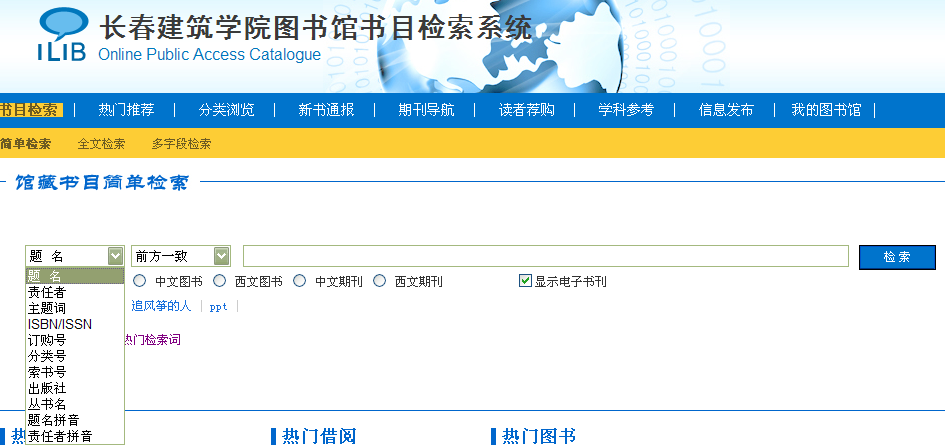Choose 题 名 option in dropdown list
The height and width of the screenshot is (445, 945).
pos(75,276)
